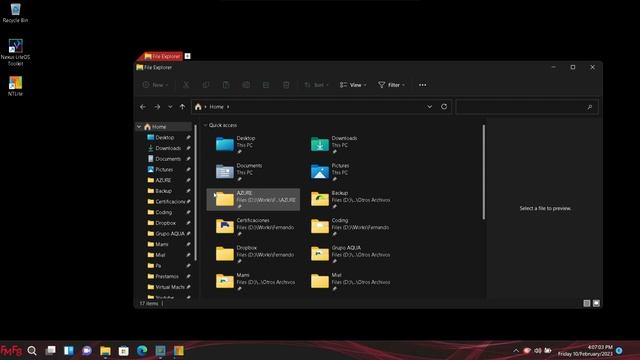Open the Downloads folder tile
The height and width of the screenshot is (360, 640).
point(348,145)
